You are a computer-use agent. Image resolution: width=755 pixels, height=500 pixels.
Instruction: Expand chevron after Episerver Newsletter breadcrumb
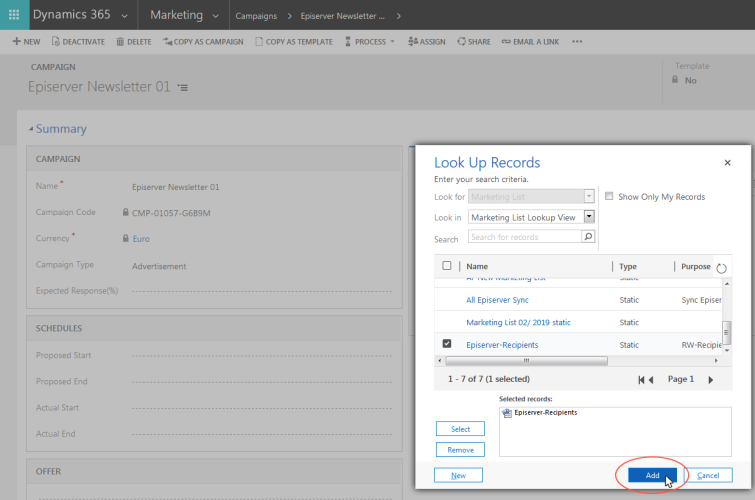coord(398,16)
